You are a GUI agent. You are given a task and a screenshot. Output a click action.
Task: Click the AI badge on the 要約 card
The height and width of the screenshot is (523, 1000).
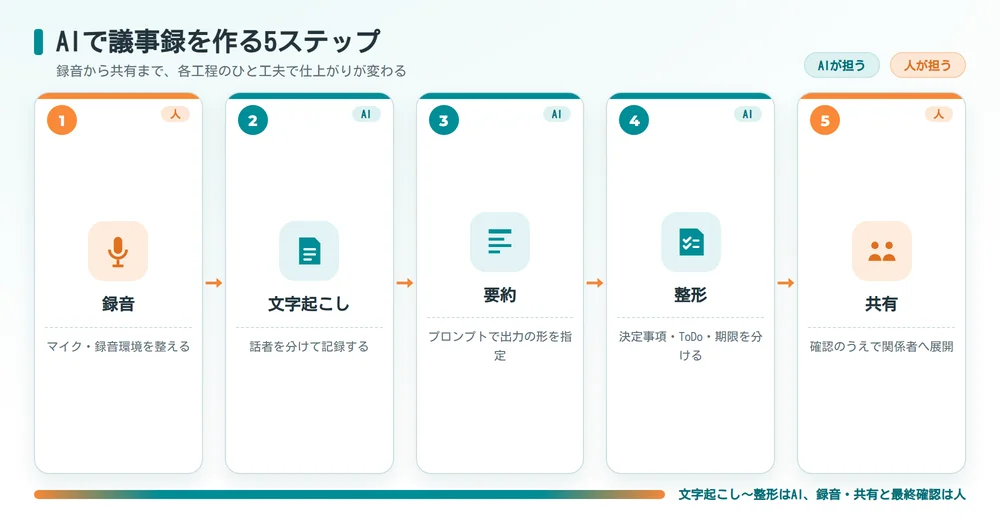[x=557, y=114]
